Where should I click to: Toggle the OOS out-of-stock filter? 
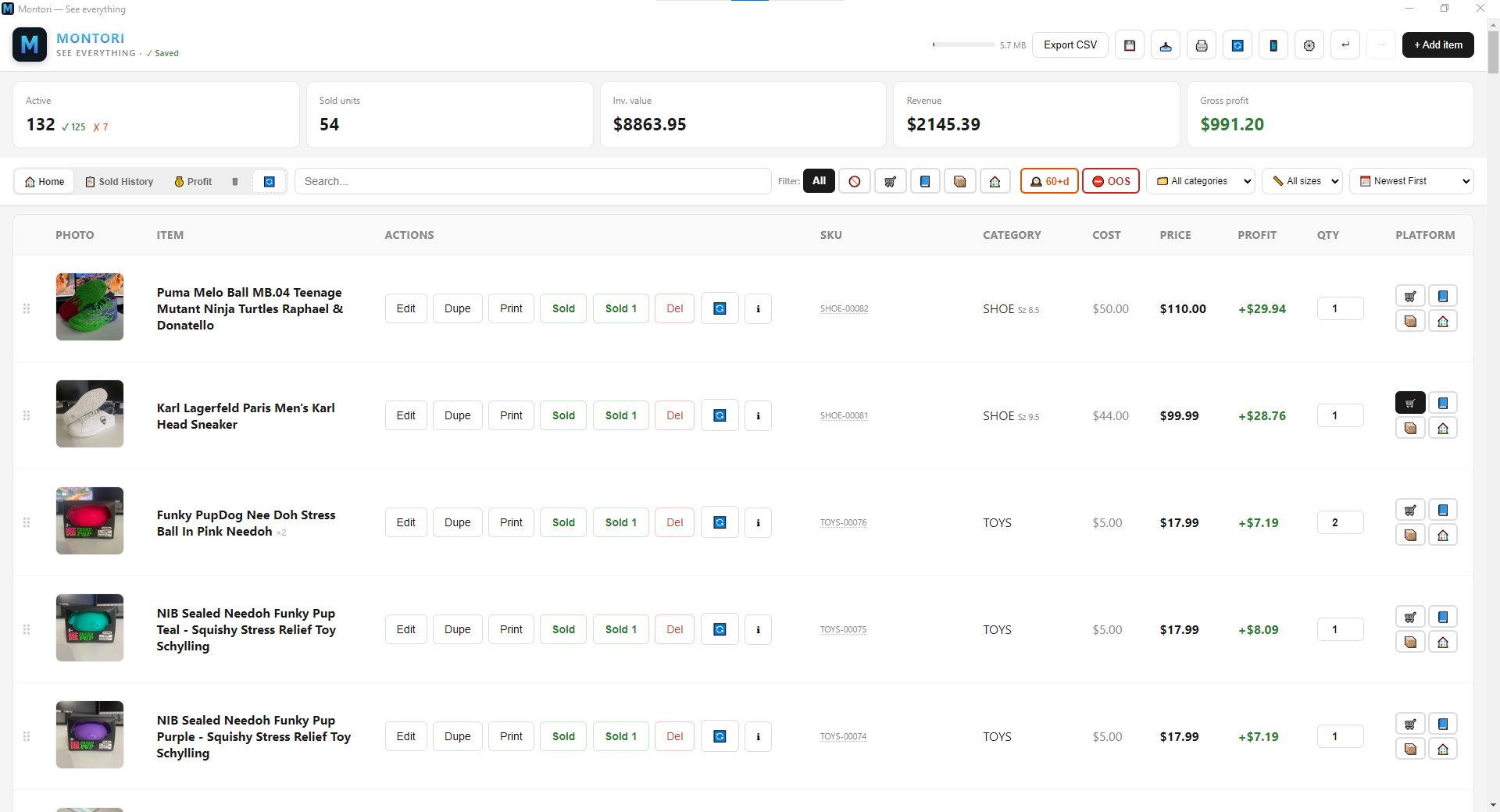tap(1111, 181)
